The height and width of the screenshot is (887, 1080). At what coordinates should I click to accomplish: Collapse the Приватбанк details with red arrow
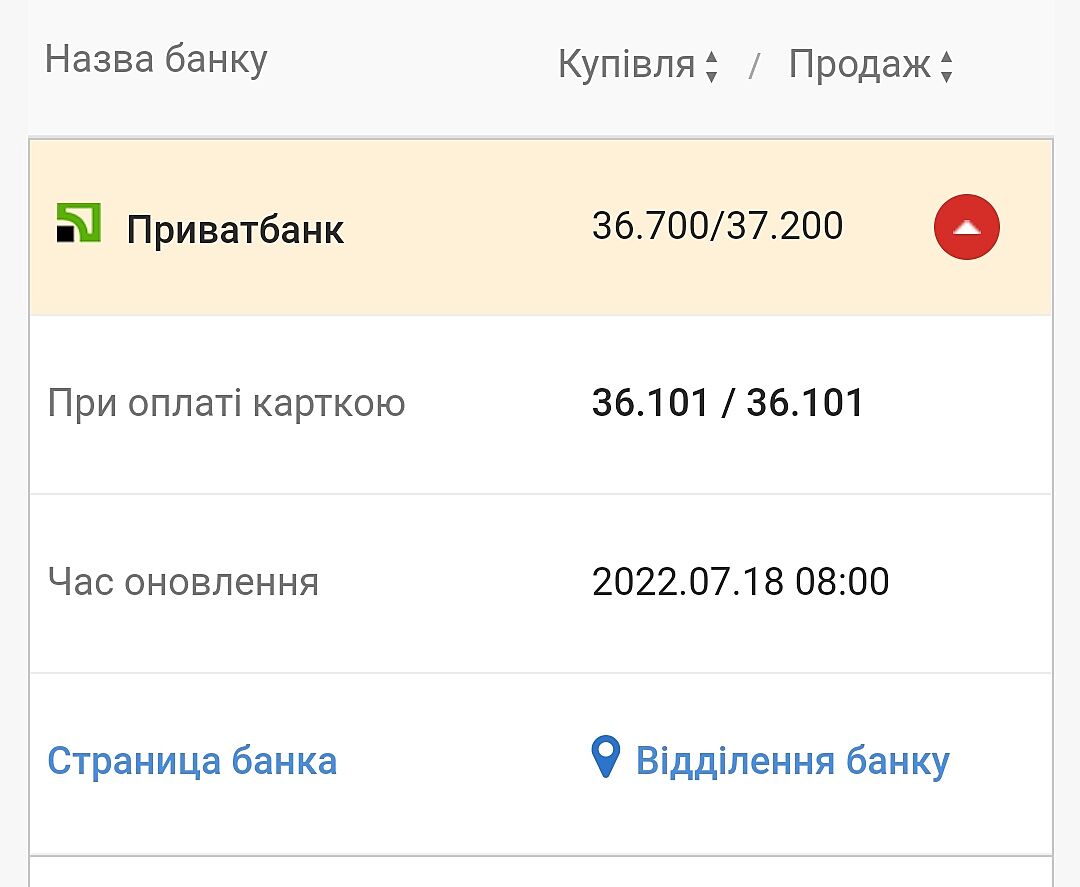966,228
